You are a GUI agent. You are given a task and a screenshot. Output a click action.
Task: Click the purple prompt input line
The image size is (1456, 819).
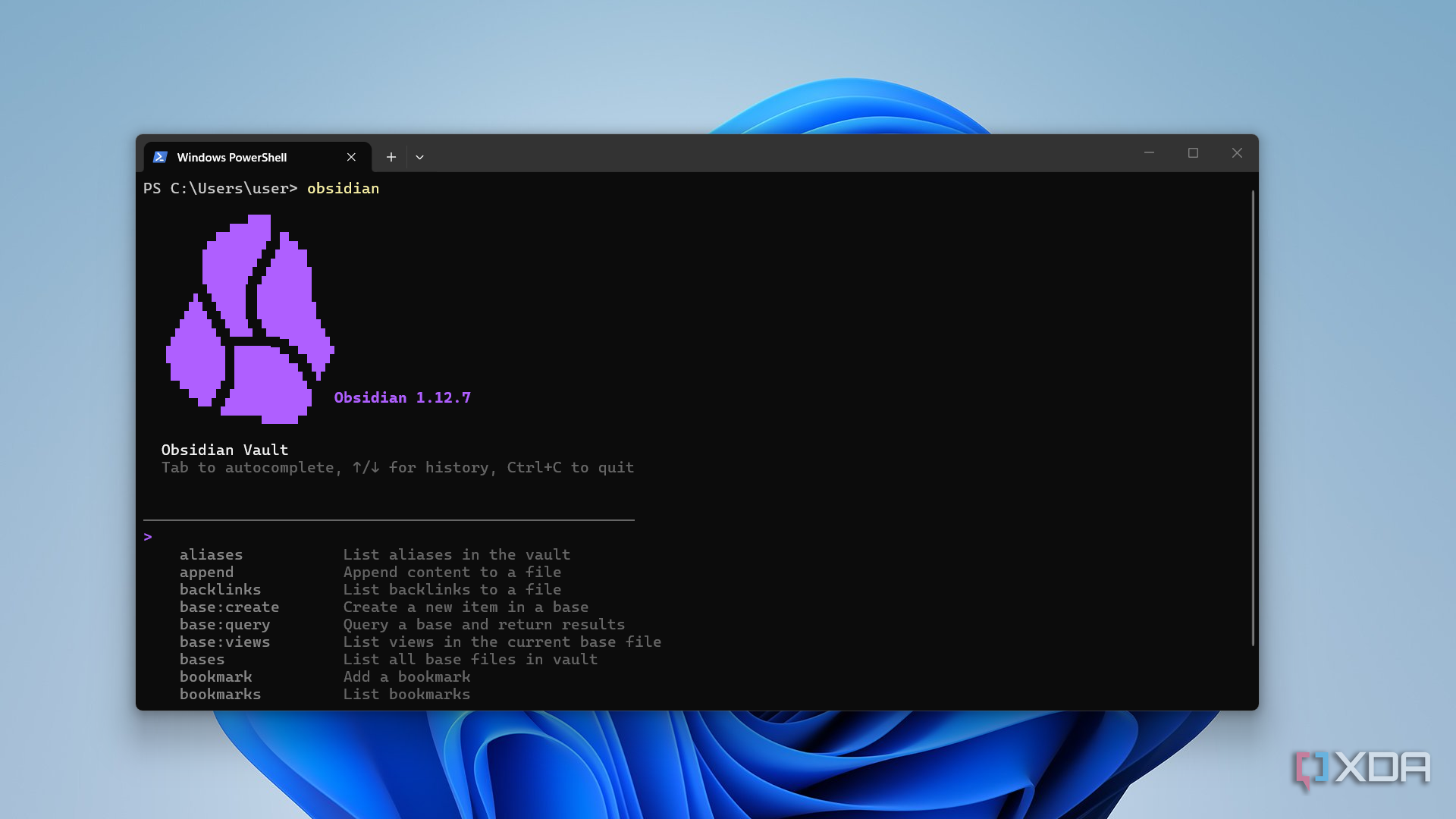pos(388,537)
